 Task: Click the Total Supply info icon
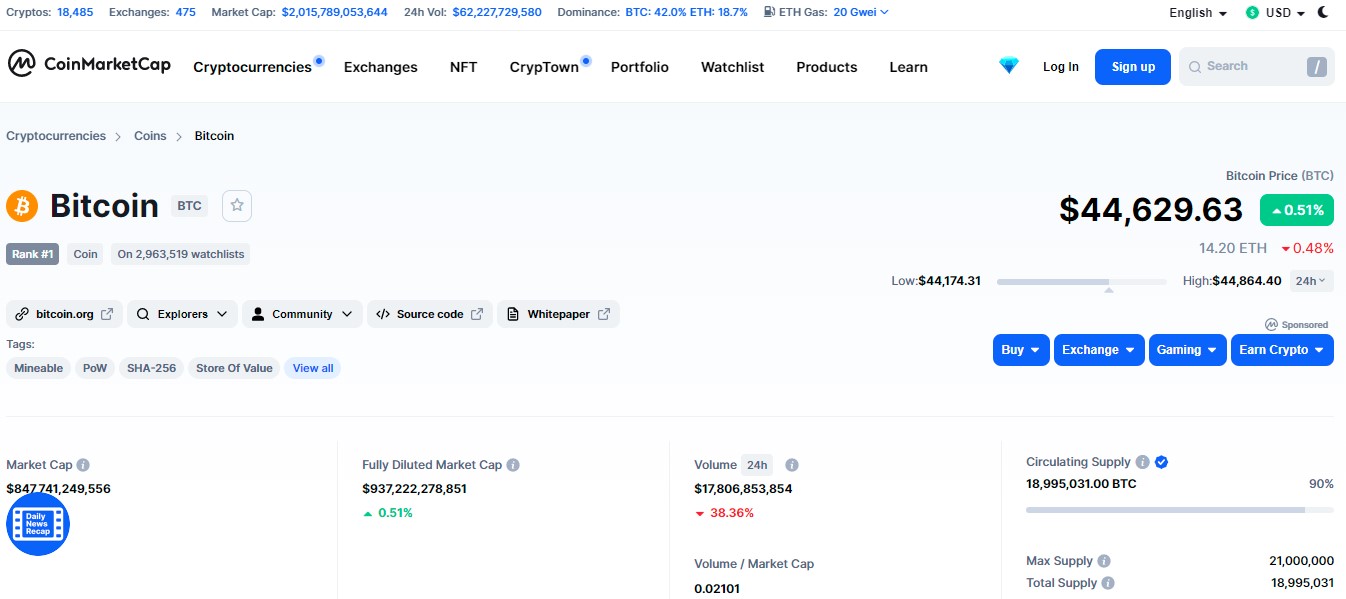[x=1108, y=583]
